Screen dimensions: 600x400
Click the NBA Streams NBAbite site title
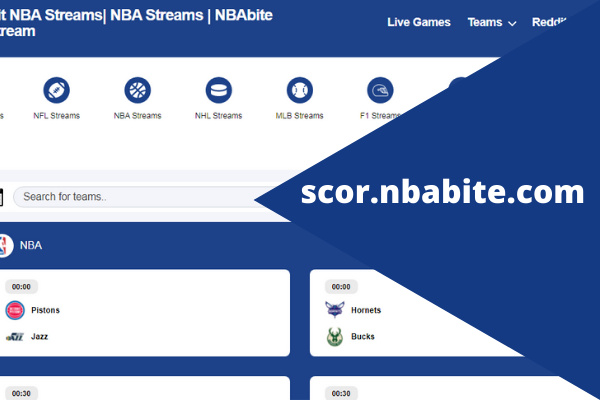coord(136,23)
